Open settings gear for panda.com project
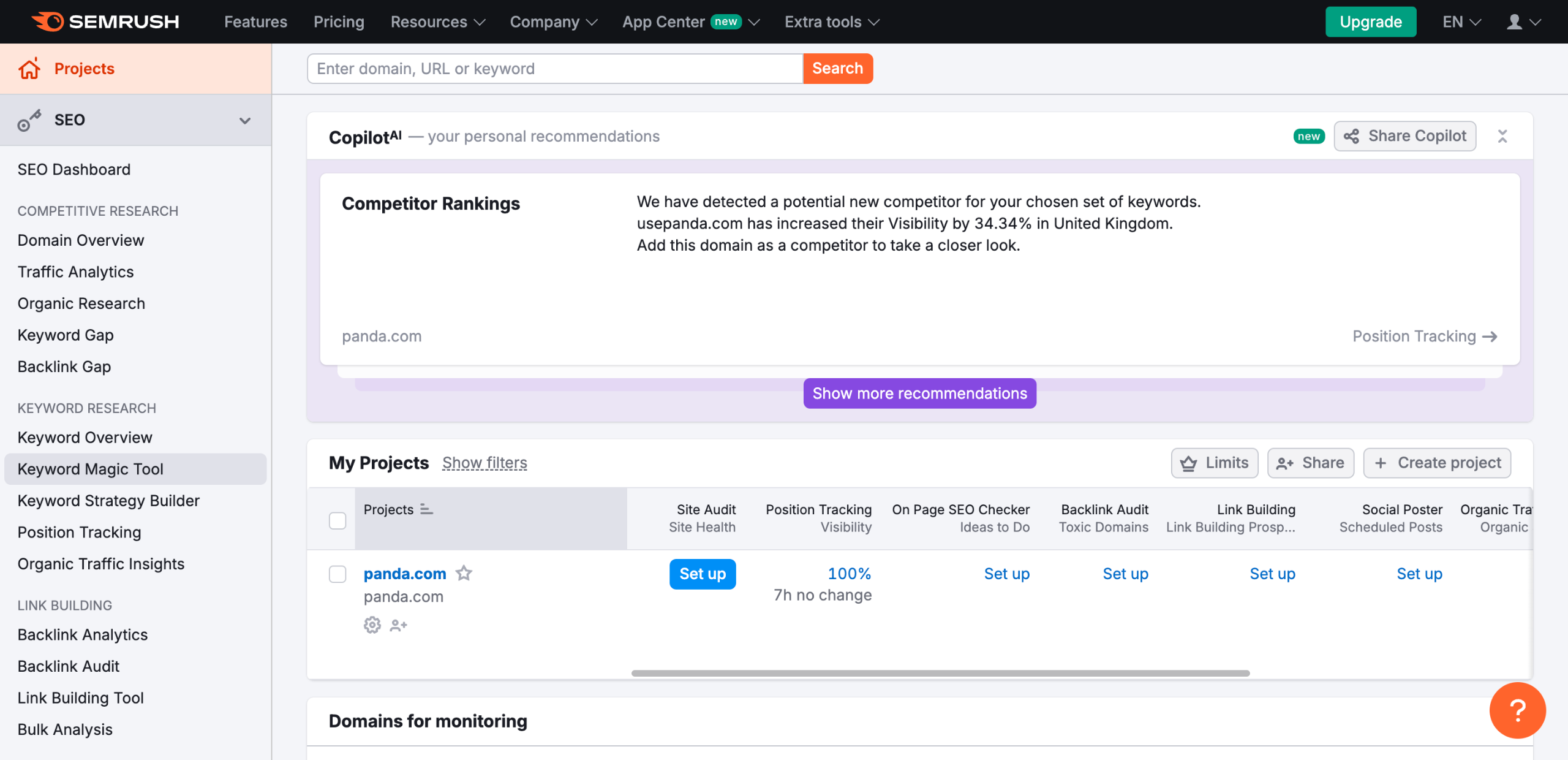 pyautogui.click(x=372, y=625)
